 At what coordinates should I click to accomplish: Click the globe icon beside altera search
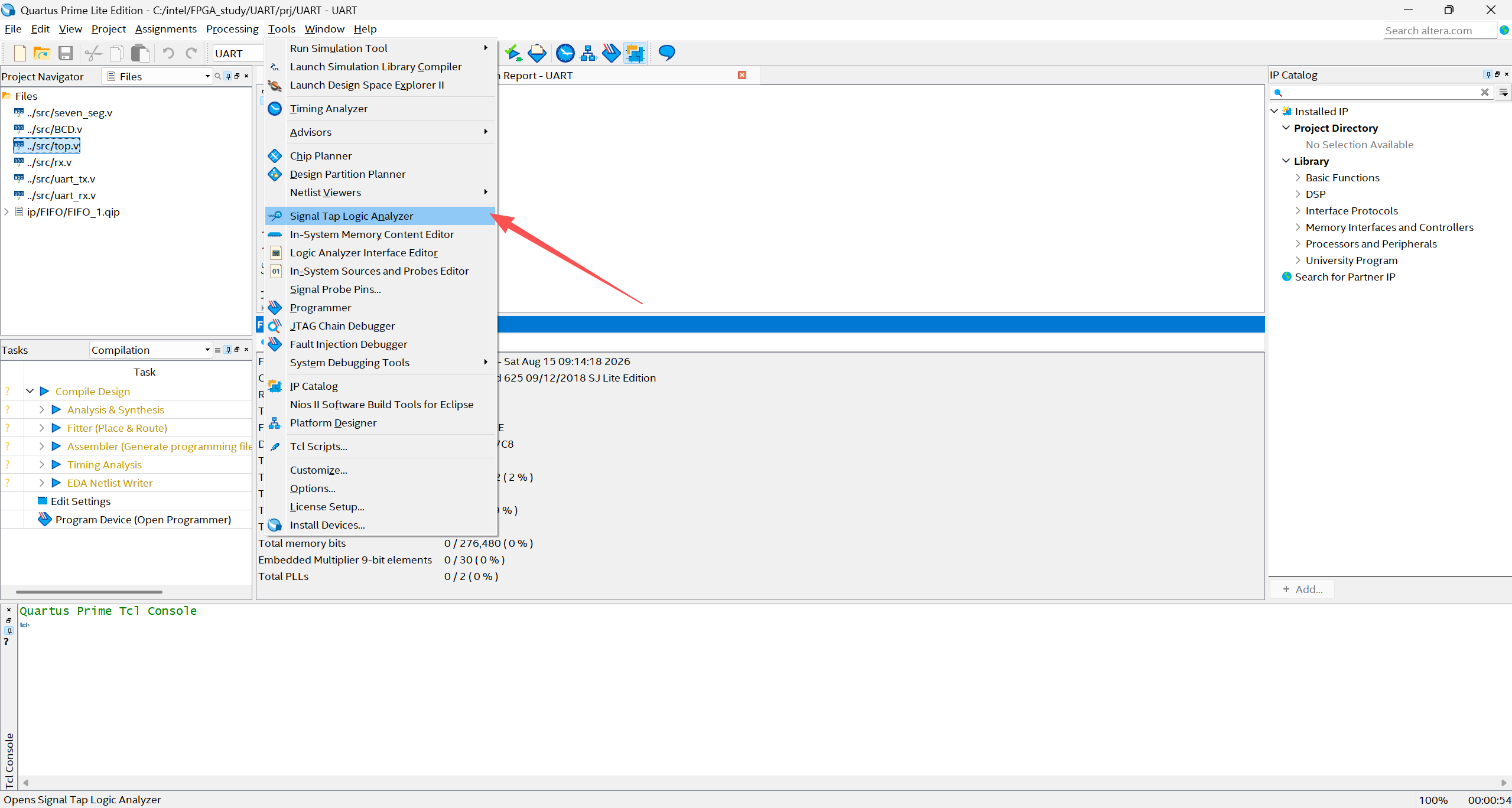point(1504,30)
